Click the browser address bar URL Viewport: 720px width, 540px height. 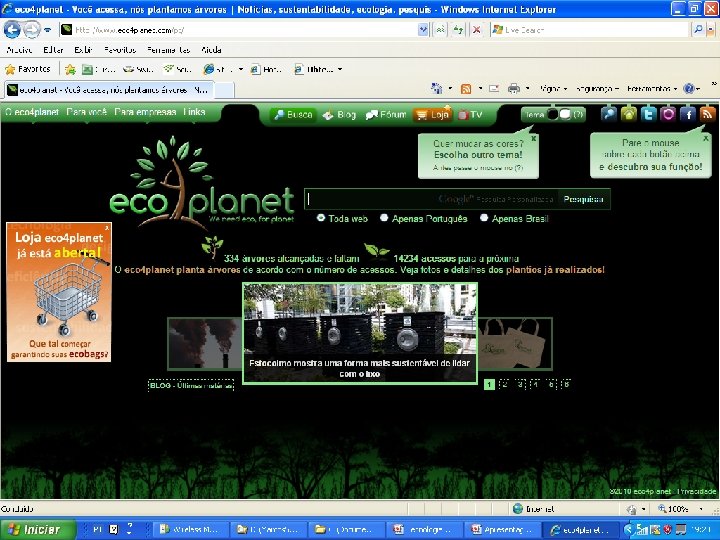click(239, 30)
